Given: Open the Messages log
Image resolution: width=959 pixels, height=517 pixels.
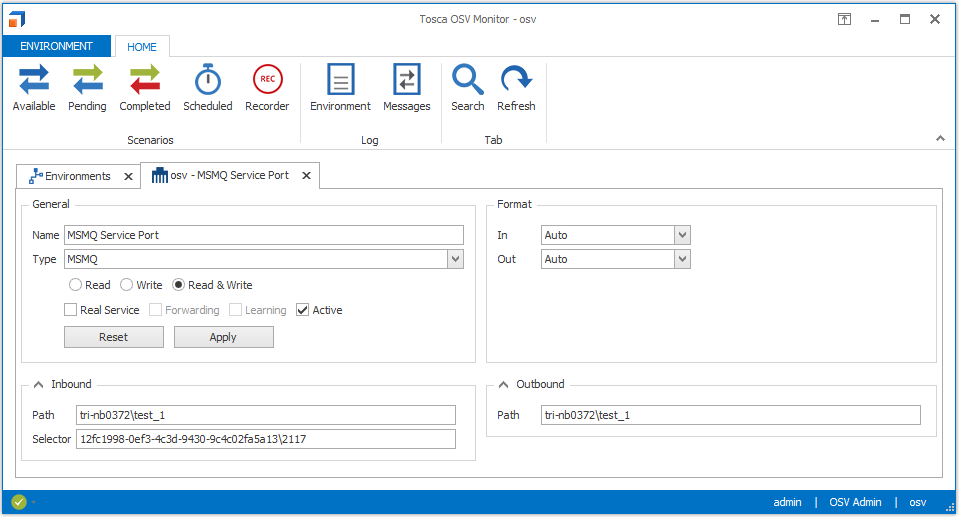Looking at the screenshot, I should (x=407, y=88).
